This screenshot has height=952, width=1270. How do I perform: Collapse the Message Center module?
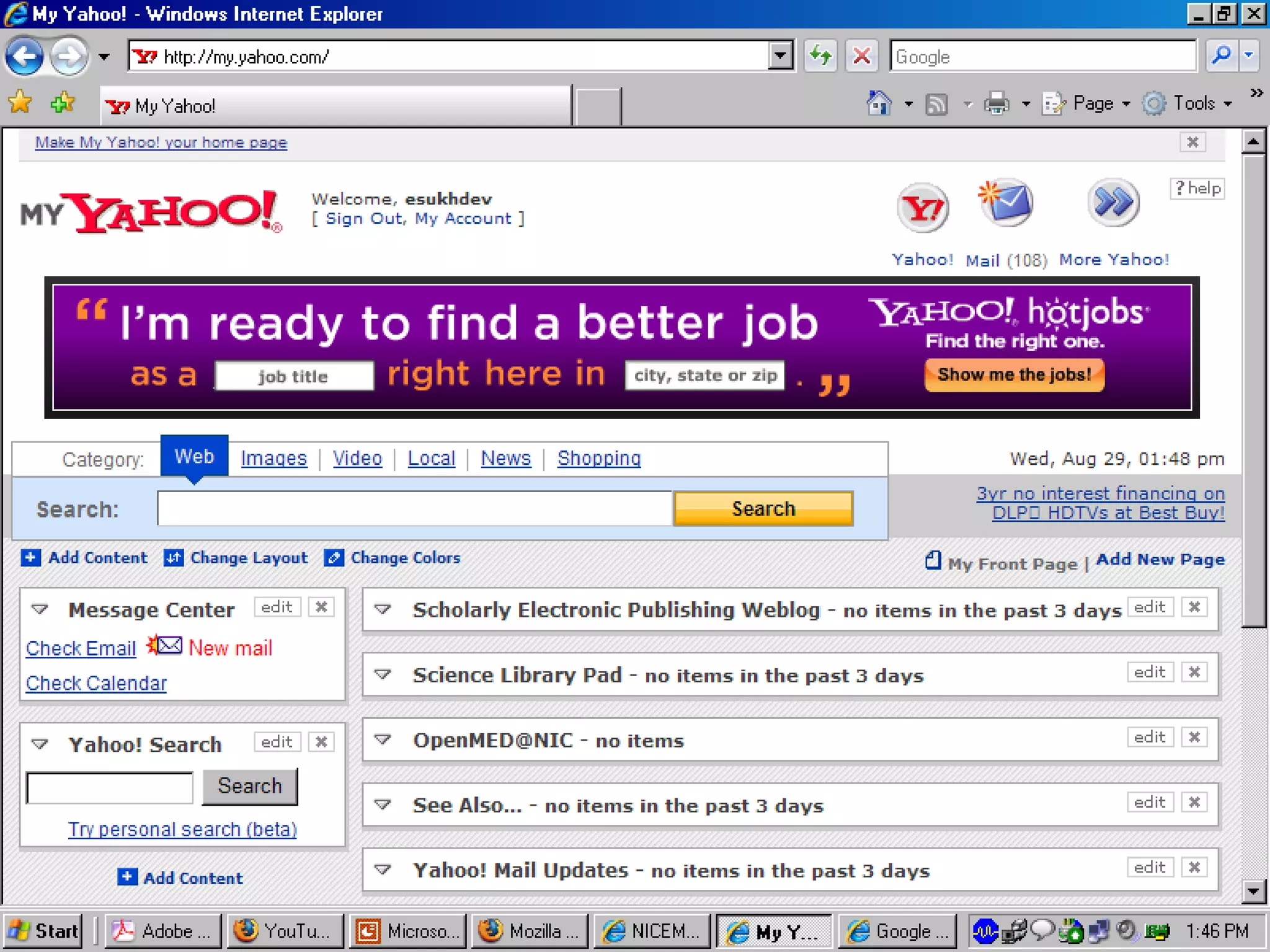[40, 609]
